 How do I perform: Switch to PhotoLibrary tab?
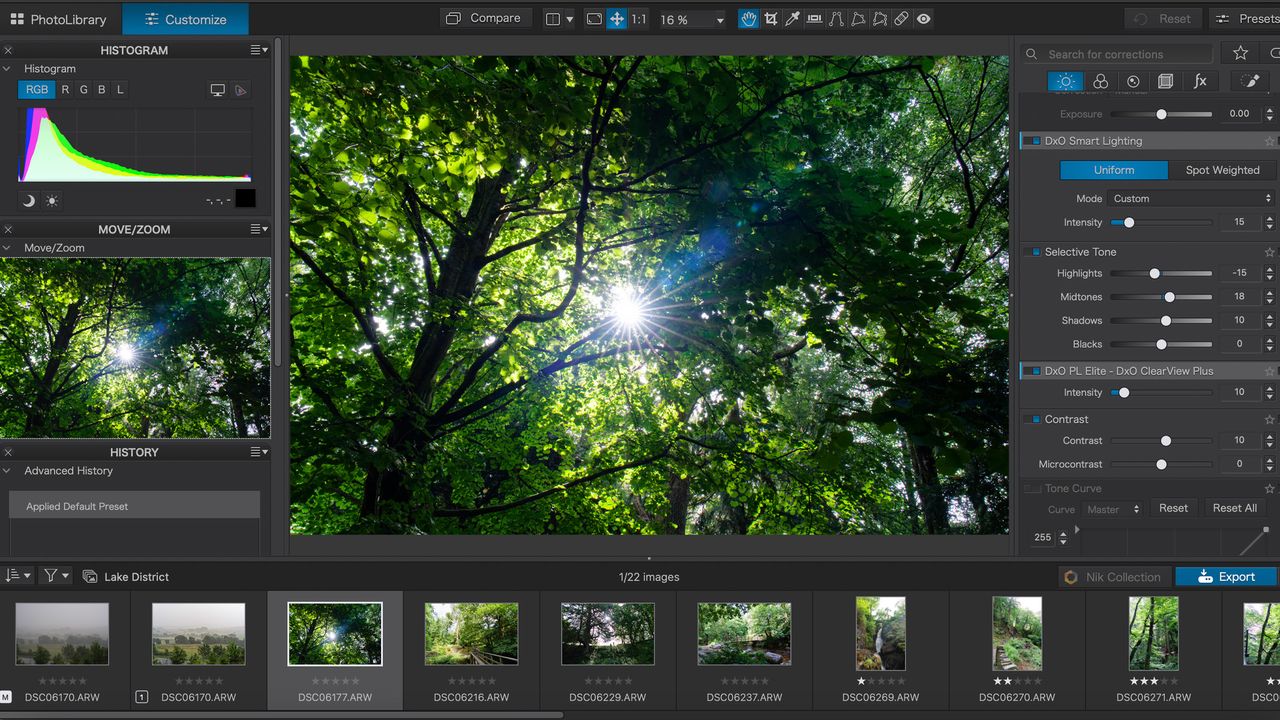tap(61, 19)
